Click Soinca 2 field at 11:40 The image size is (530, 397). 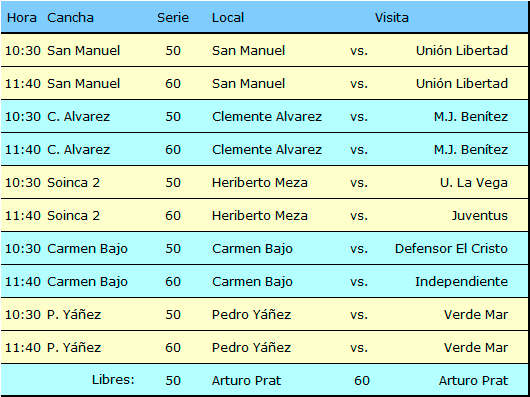(73, 216)
